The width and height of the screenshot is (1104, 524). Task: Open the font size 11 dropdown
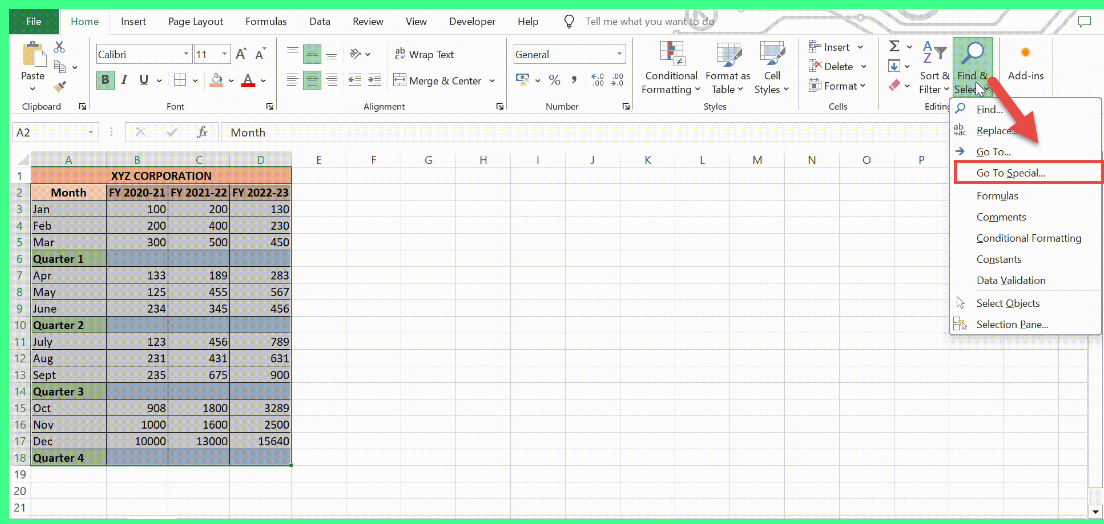(x=225, y=54)
